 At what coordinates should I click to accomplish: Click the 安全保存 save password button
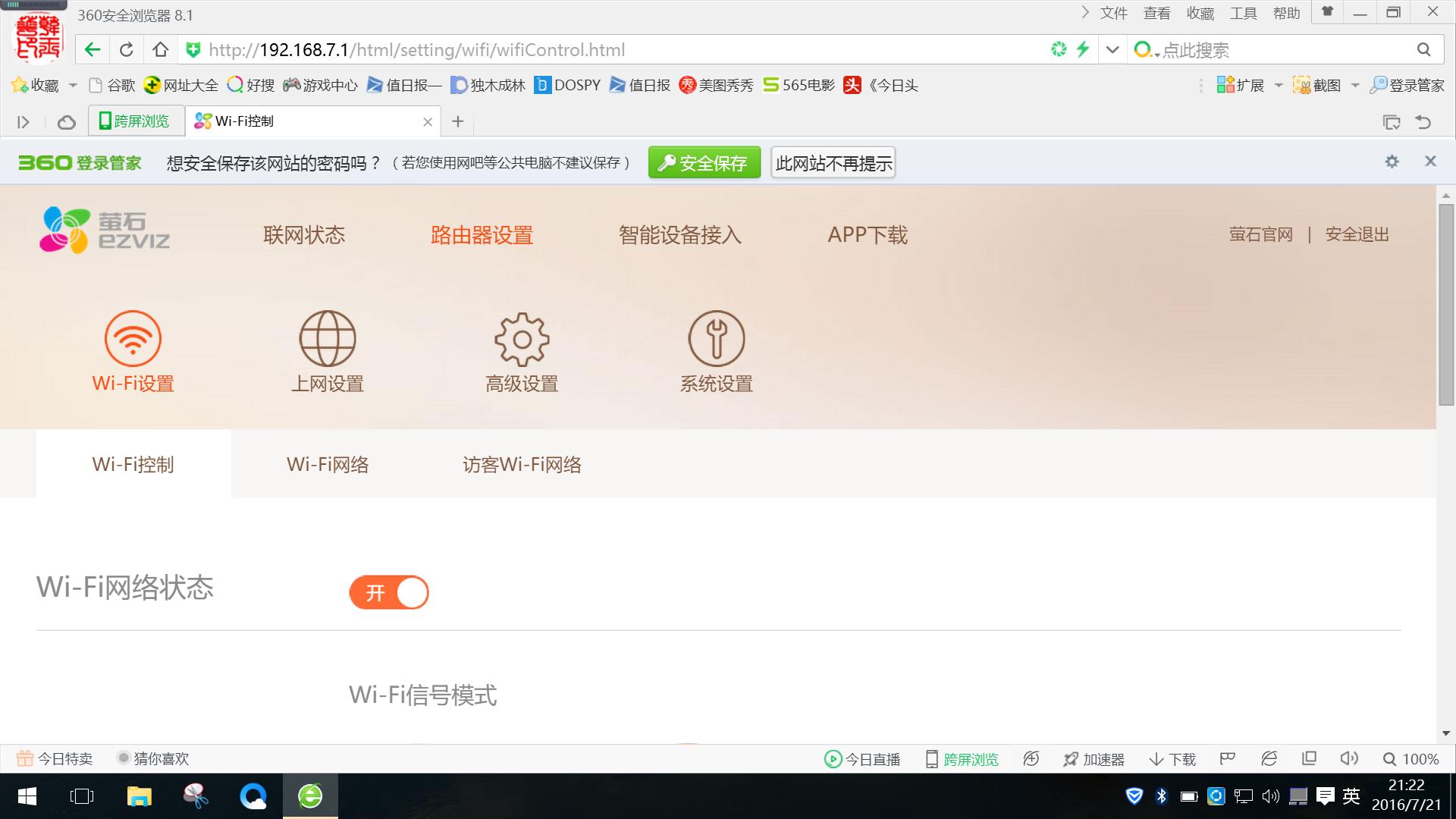coord(704,162)
